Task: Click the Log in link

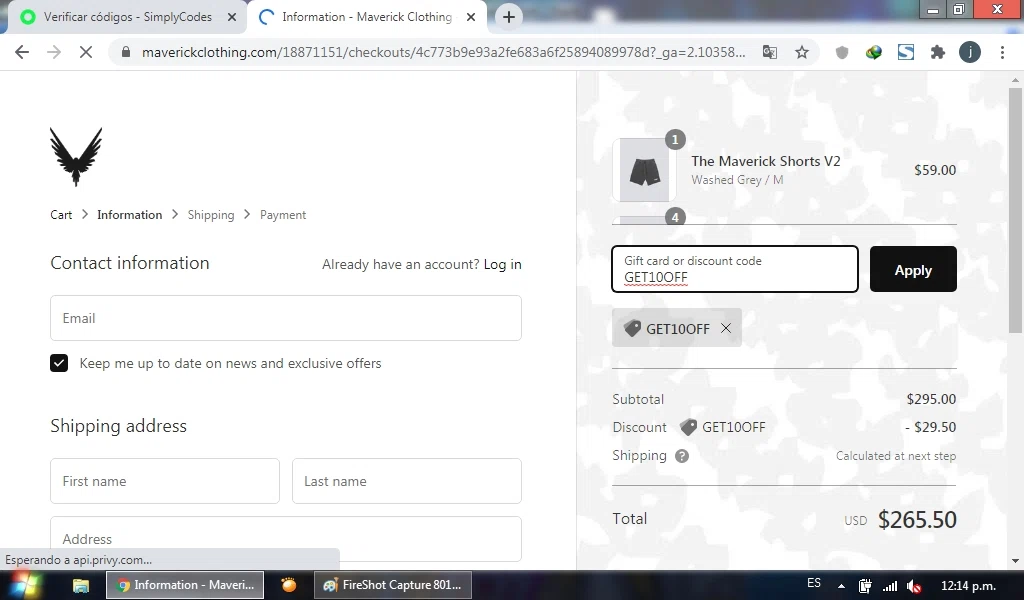Action: coord(502,264)
